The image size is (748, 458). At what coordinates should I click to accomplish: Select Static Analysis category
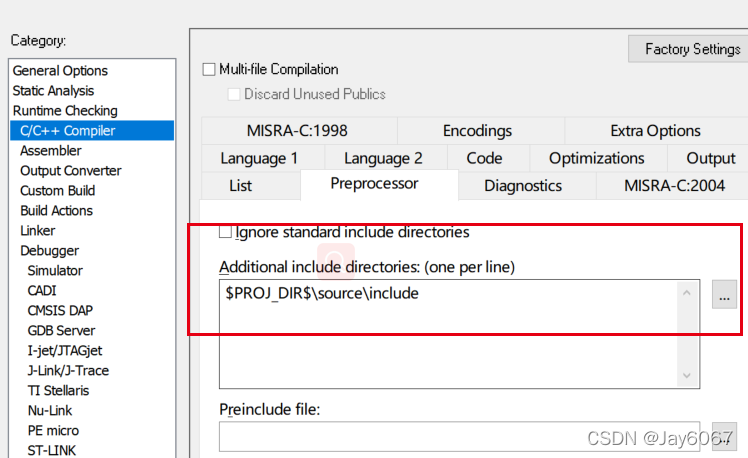coord(53,91)
